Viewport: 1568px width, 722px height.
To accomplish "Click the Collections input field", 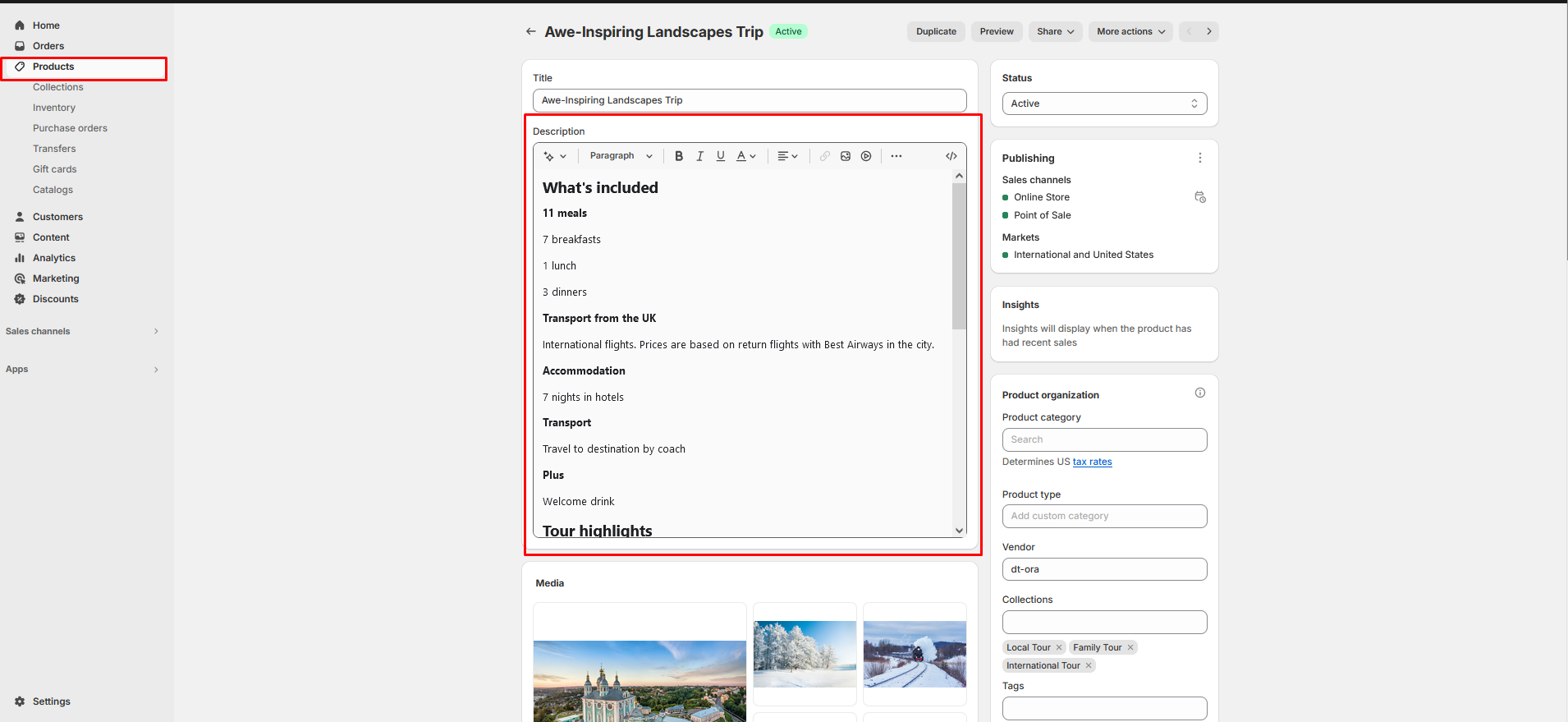I will click(x=1104, y=622).
